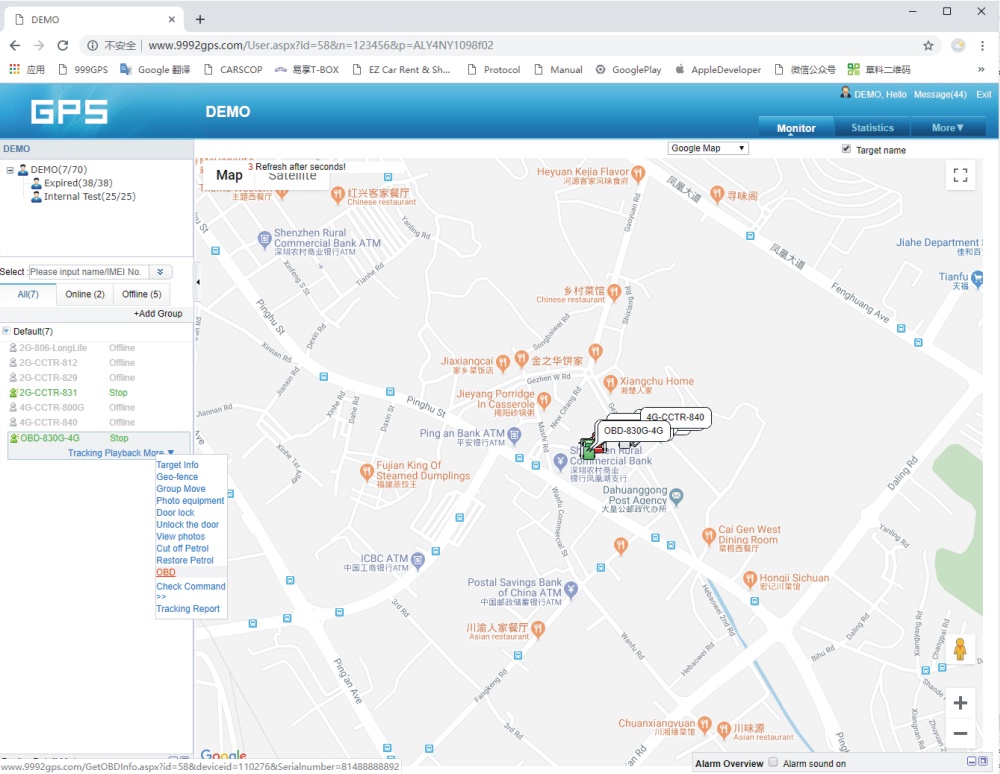Open the More dropdown in top navigation
The height and width of the screenshot is (774, 1000).
pos(948,128)
